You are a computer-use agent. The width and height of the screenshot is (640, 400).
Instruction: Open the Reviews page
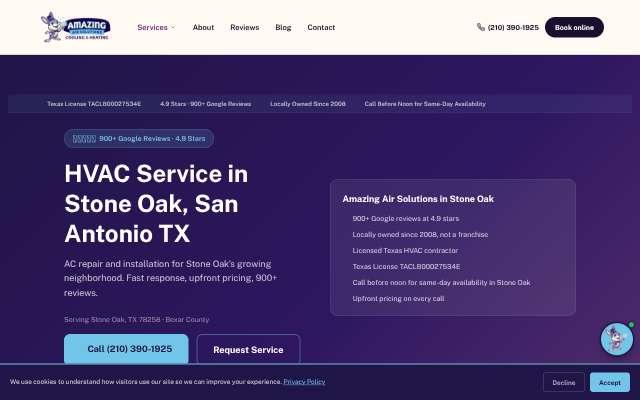244,27
